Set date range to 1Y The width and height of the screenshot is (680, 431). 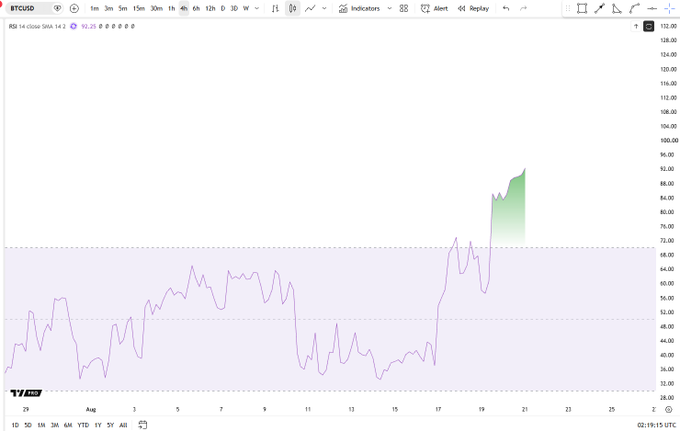[x=98, y=425]
